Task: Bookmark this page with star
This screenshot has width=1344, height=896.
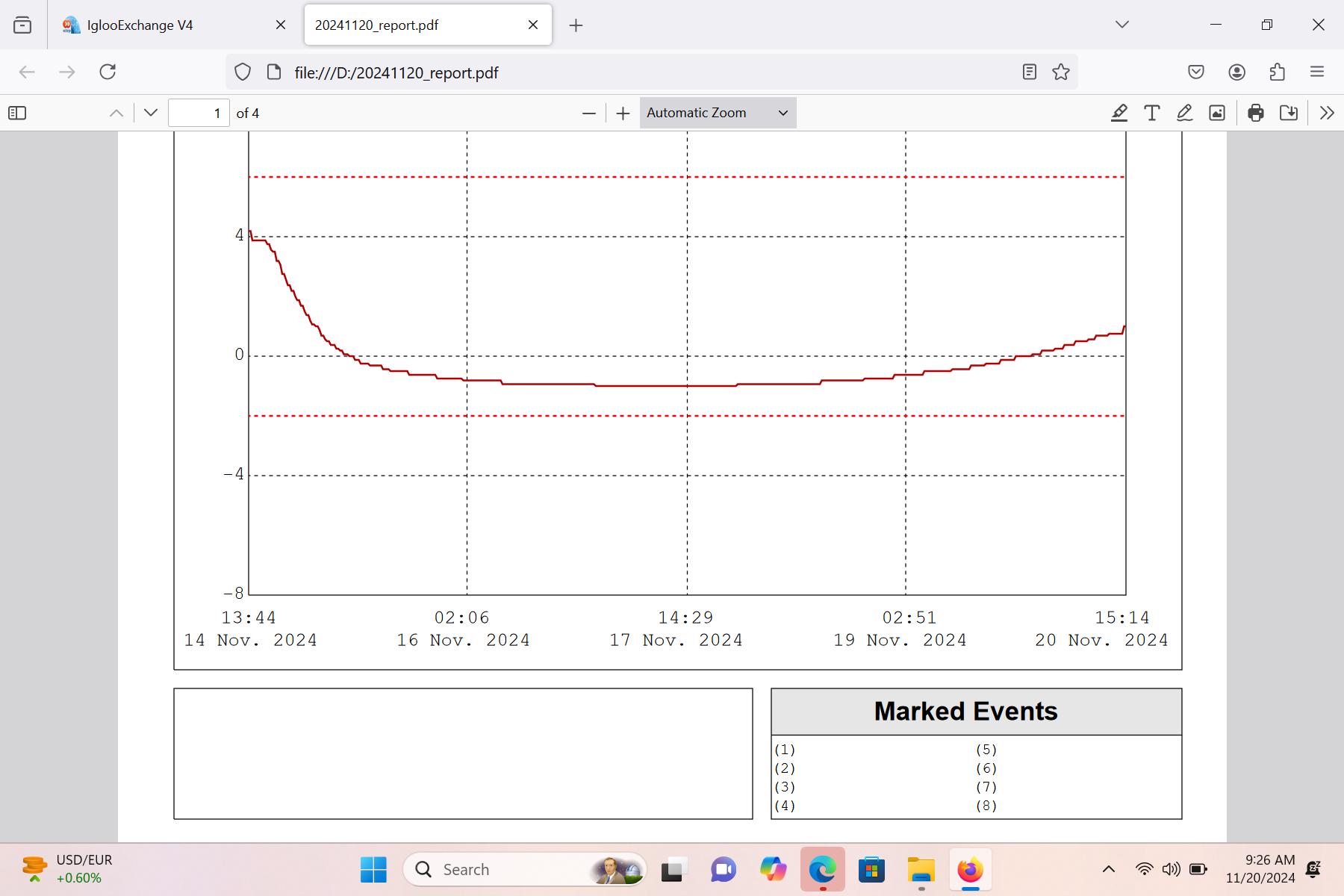Action: [1061, 72]
